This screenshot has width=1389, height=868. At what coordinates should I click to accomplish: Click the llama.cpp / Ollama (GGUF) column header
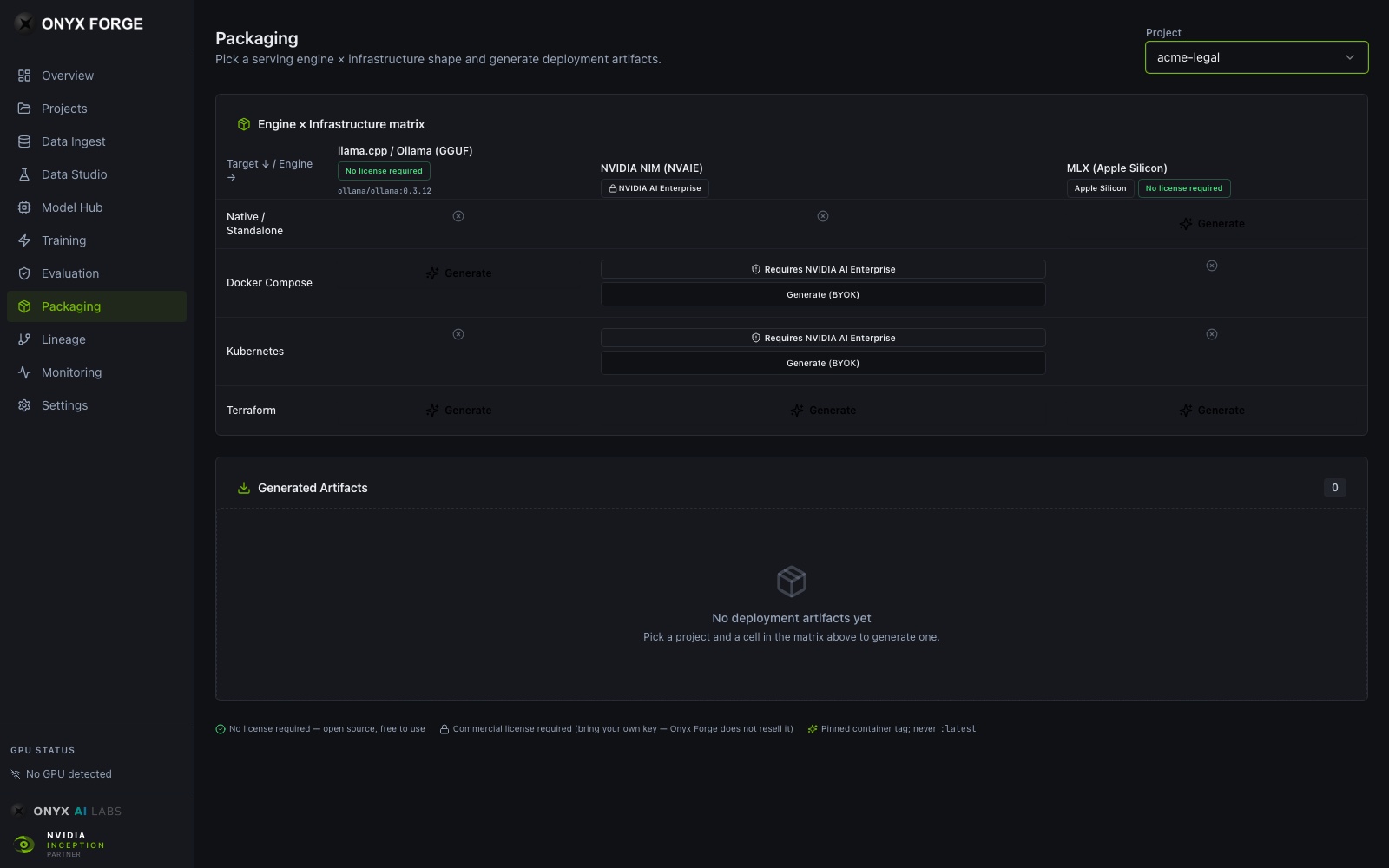[405, 151]
